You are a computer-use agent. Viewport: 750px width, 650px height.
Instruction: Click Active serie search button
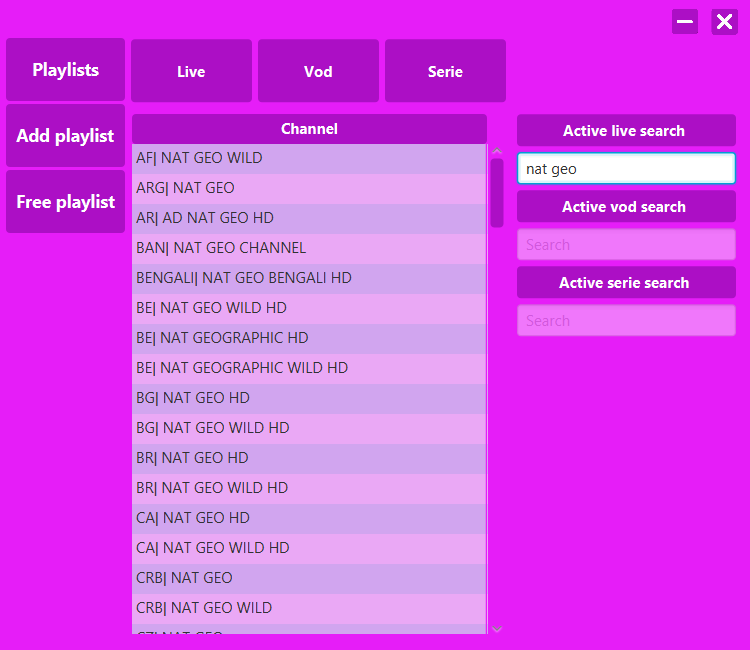click(626, 282)
